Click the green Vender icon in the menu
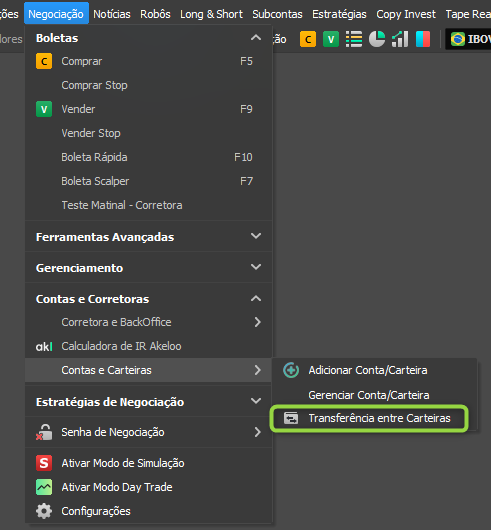The height and width of the screenshot is (530, 491). [44, 109]
